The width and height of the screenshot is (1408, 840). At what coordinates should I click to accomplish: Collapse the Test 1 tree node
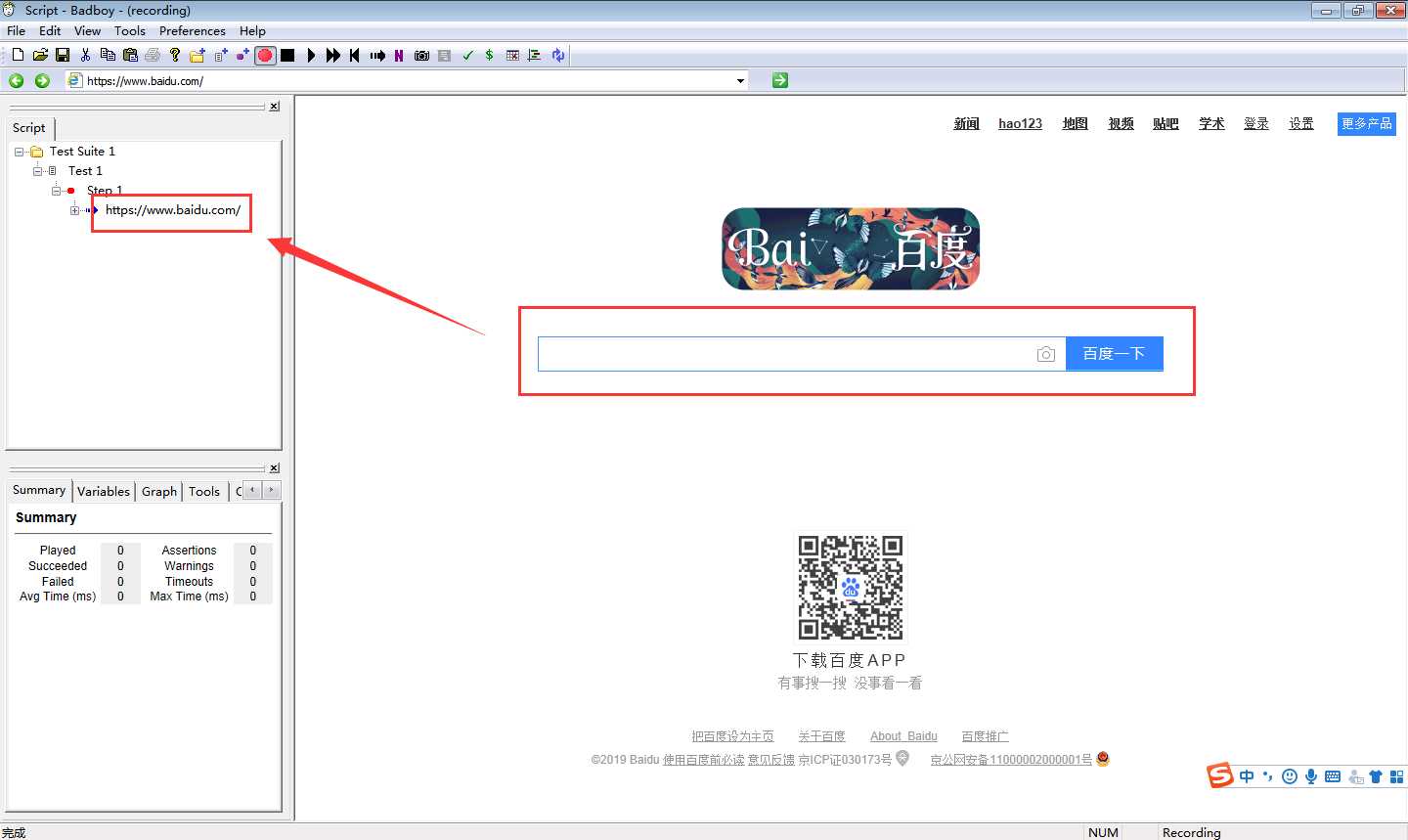[x=37, y=171]
